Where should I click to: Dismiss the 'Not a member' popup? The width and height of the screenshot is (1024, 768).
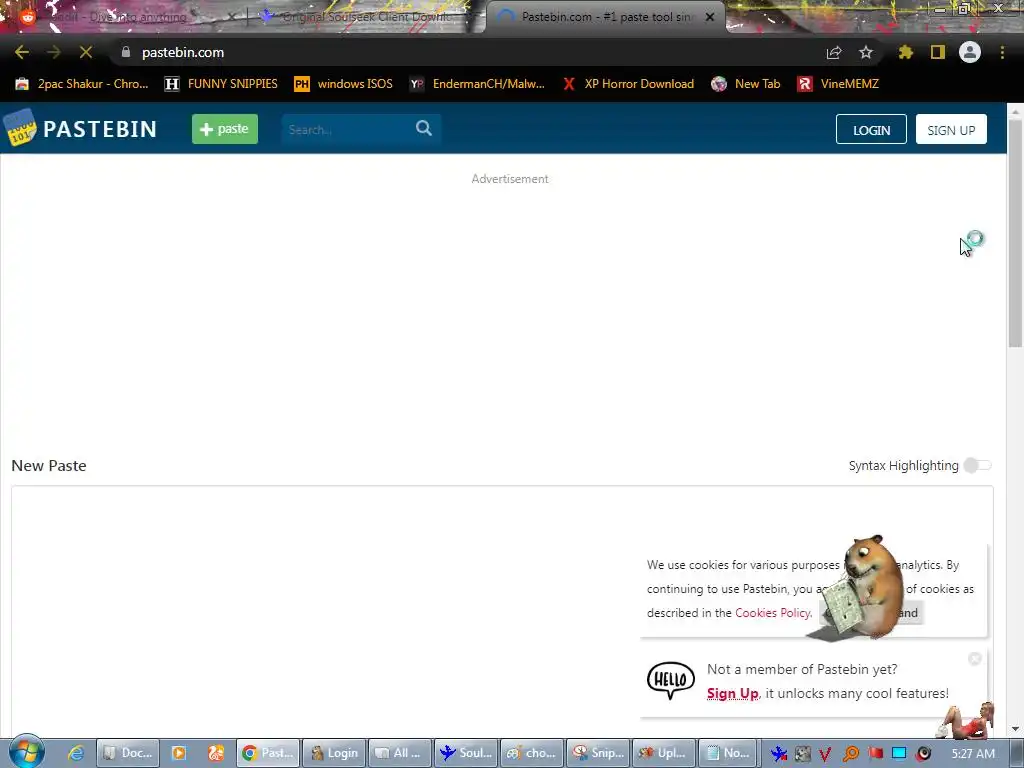[975, 659]
